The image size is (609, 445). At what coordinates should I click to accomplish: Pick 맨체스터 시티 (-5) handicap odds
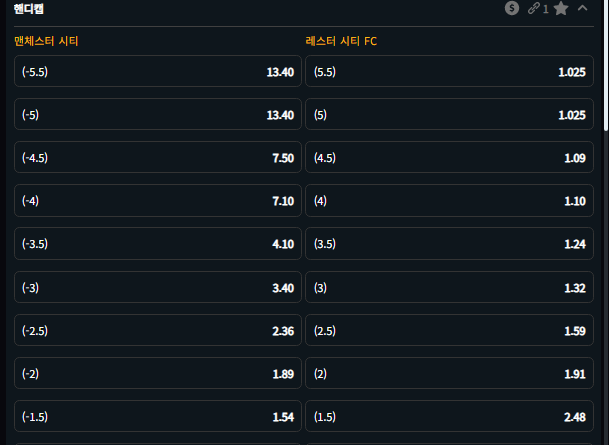(158, 115)
